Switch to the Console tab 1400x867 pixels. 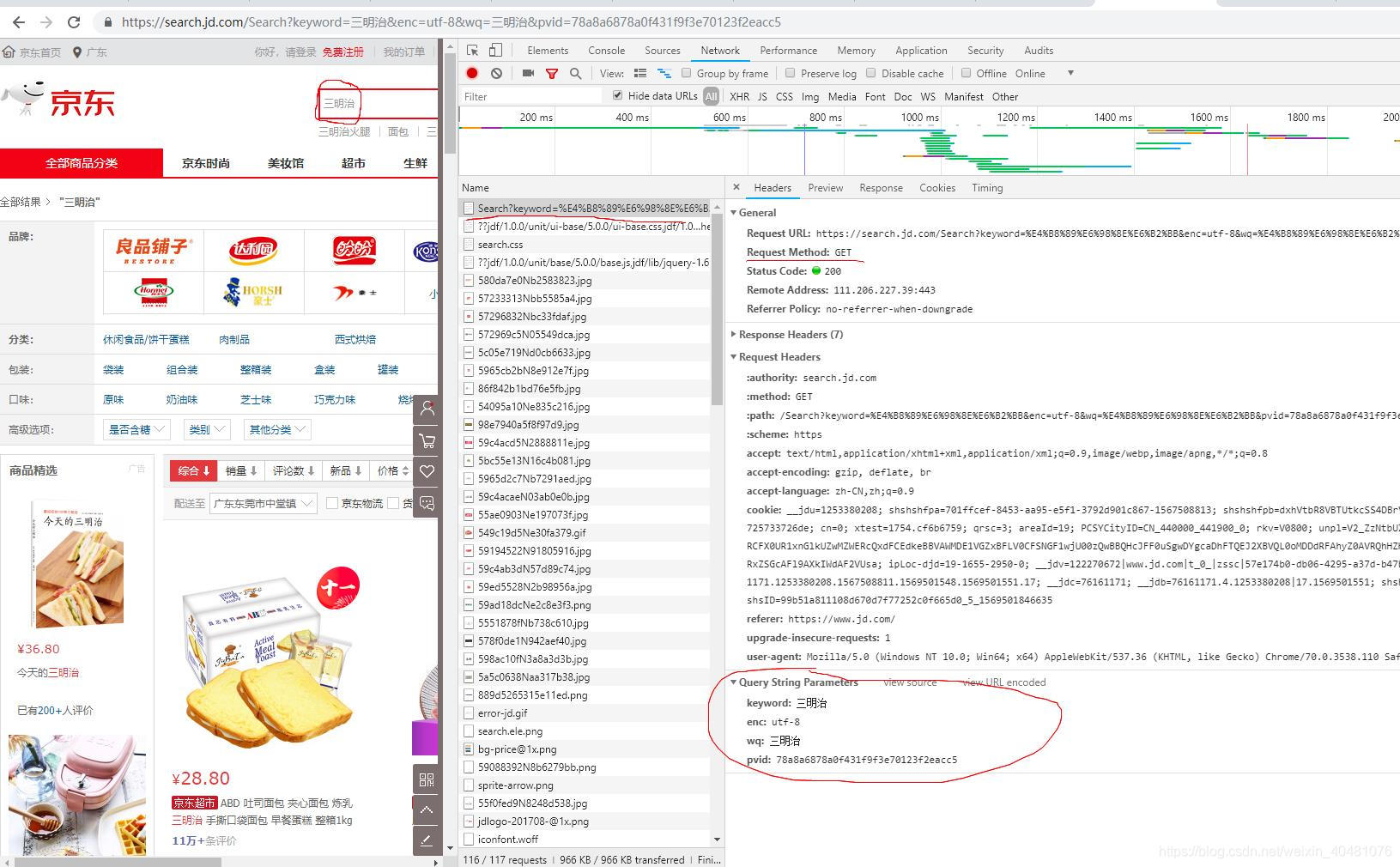click(x=606, y=51)
